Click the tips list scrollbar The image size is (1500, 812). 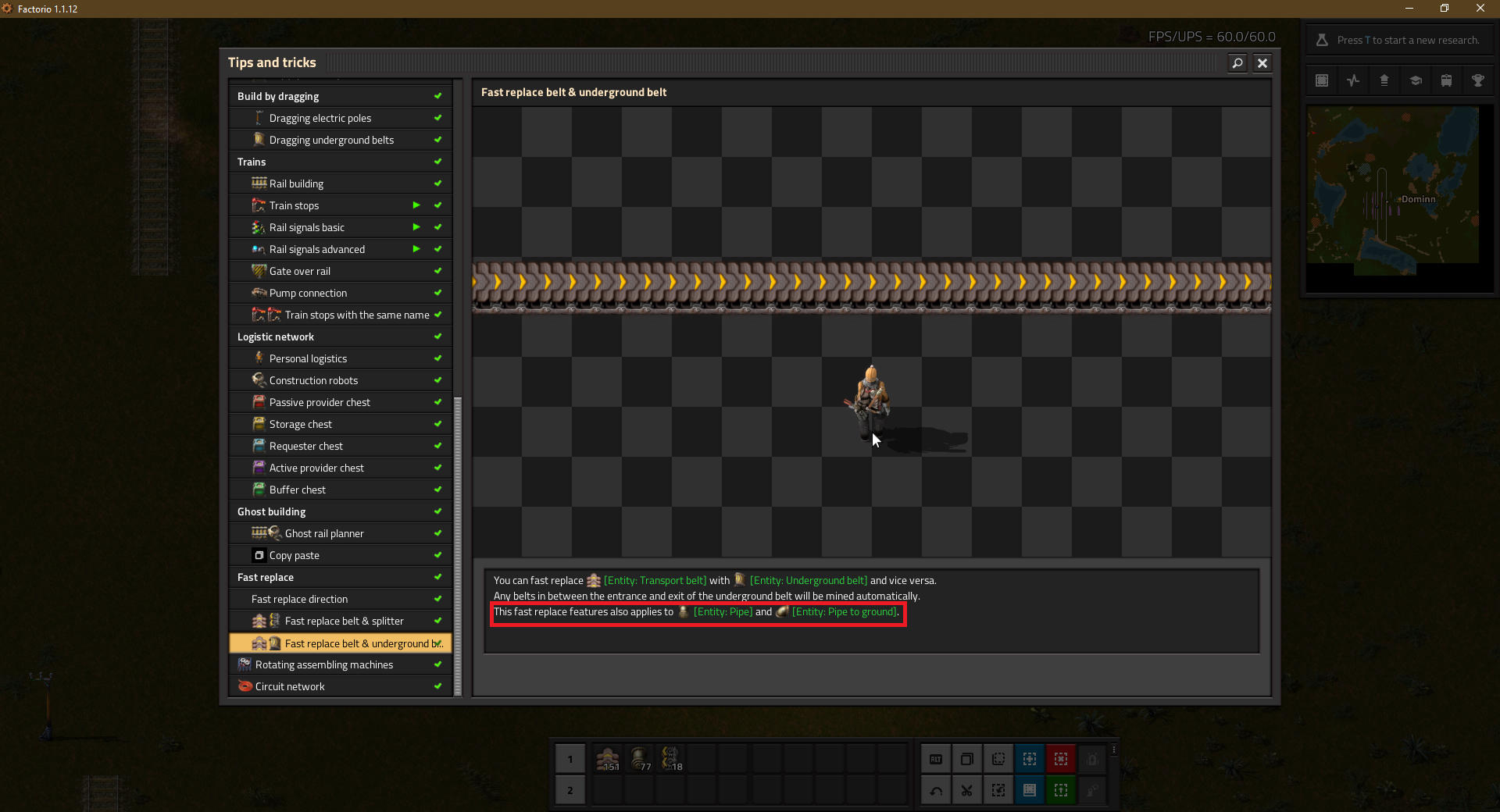458,547
